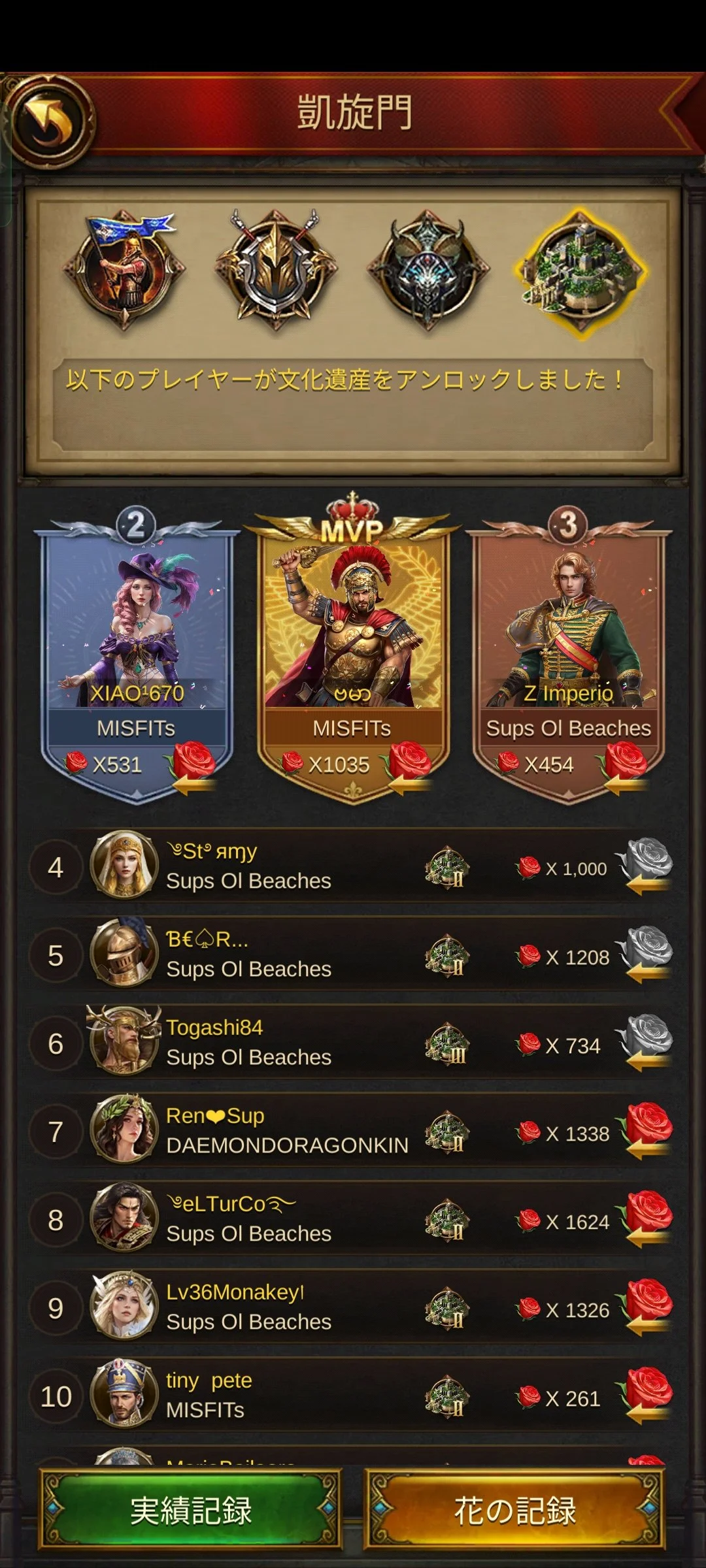
Task: Send rose to XIAO 670 card
Action: 192,768
